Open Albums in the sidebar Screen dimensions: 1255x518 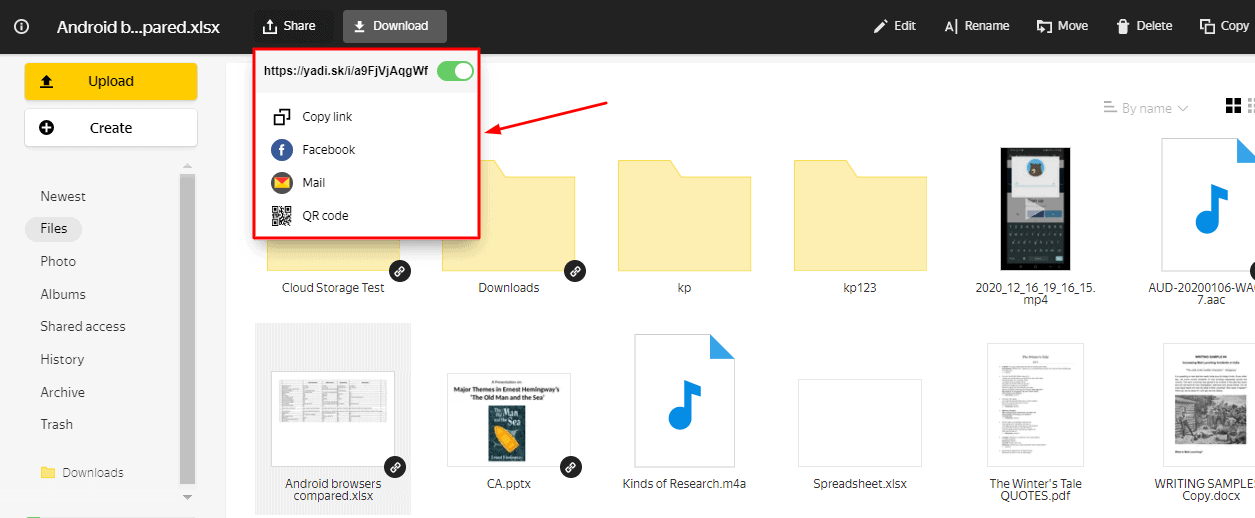[63, 294]
